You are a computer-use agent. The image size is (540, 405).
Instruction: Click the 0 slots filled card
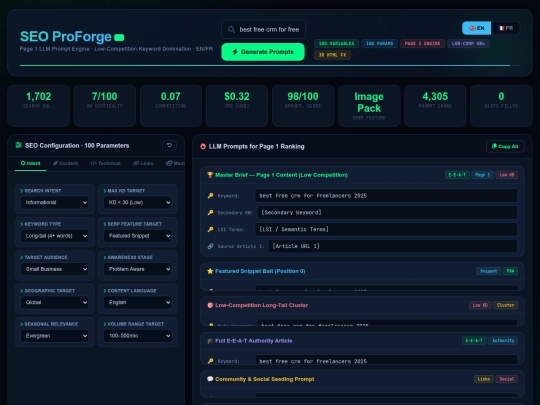[x=501, y=106]
